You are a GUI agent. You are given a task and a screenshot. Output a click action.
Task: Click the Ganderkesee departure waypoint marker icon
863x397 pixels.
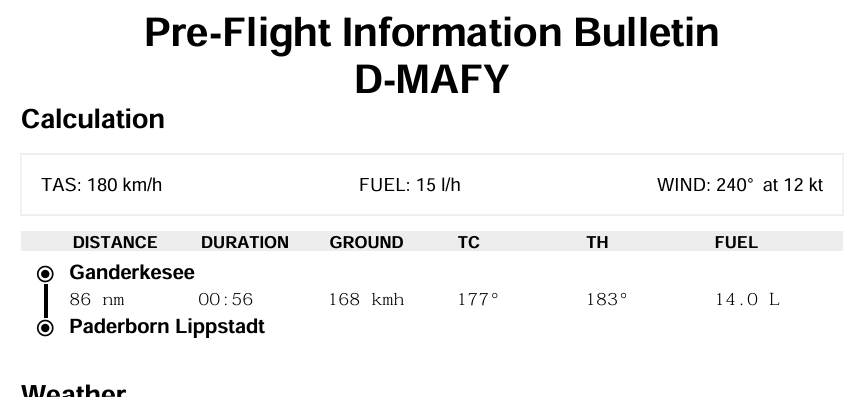(x=45, y=274)
